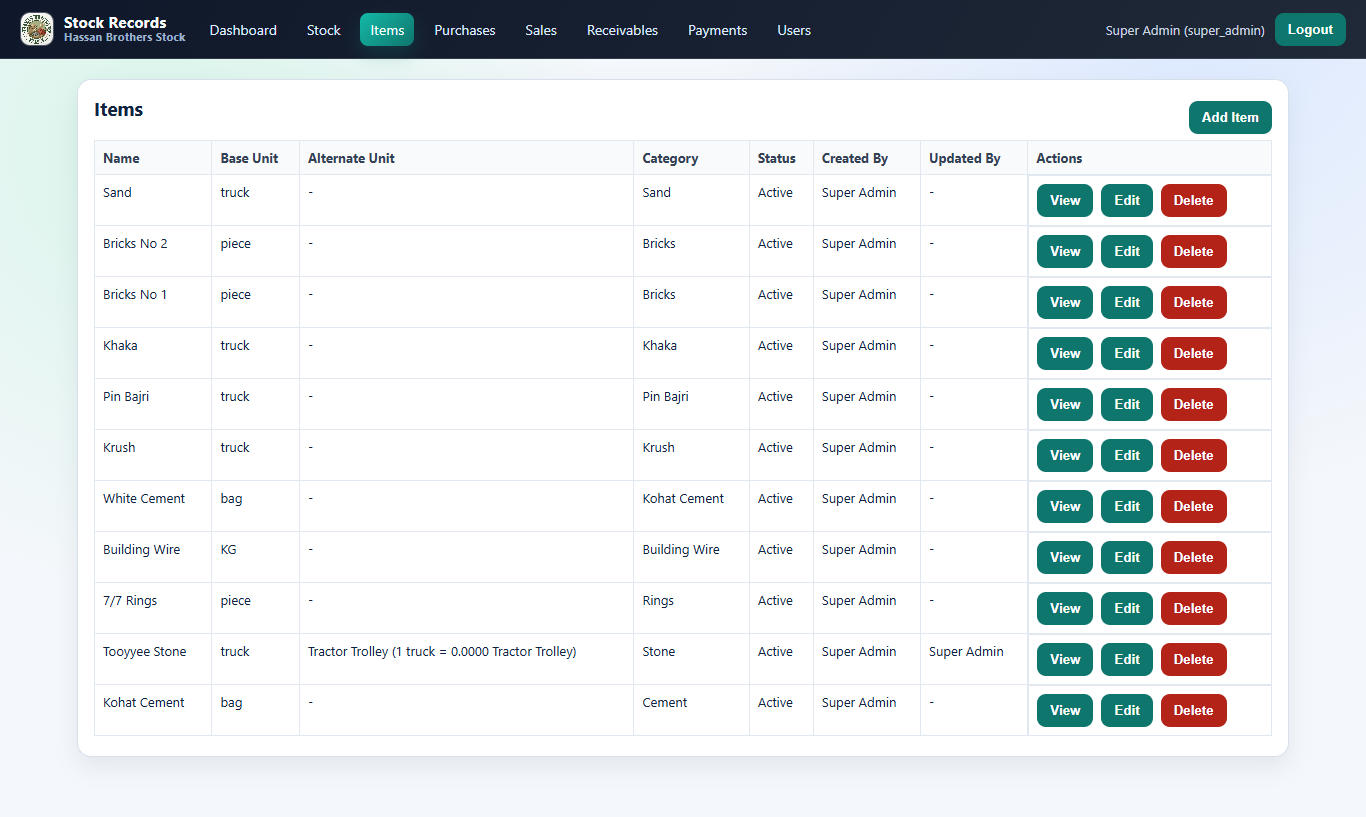
Task: Edit the Bricks No 1 item
Action: (x=1127, y=302)
